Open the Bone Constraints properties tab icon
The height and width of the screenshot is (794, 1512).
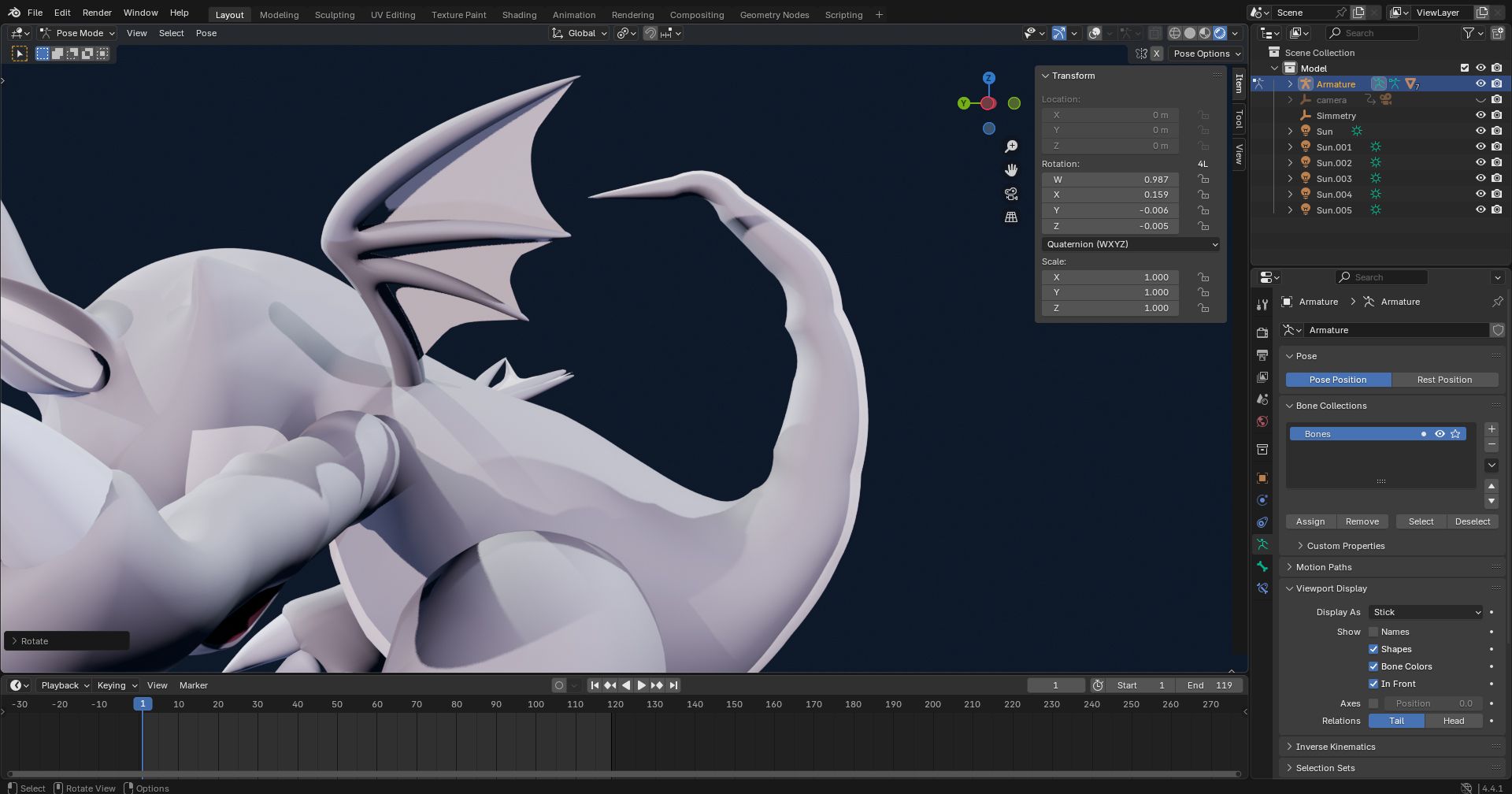(1262, 588)
